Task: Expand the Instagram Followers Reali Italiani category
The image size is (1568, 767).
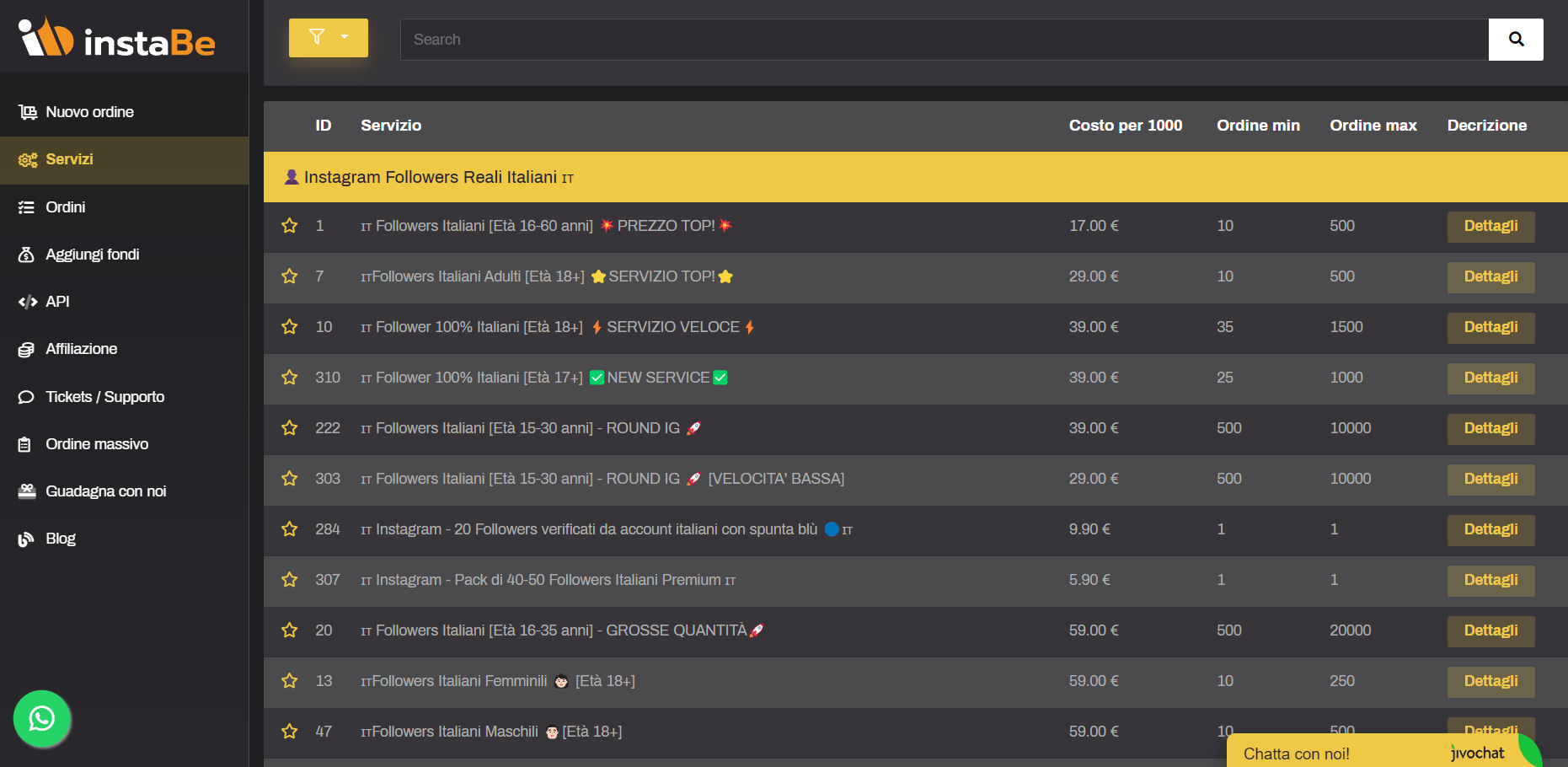Action: pyautogui.click(x=430, y=177)
